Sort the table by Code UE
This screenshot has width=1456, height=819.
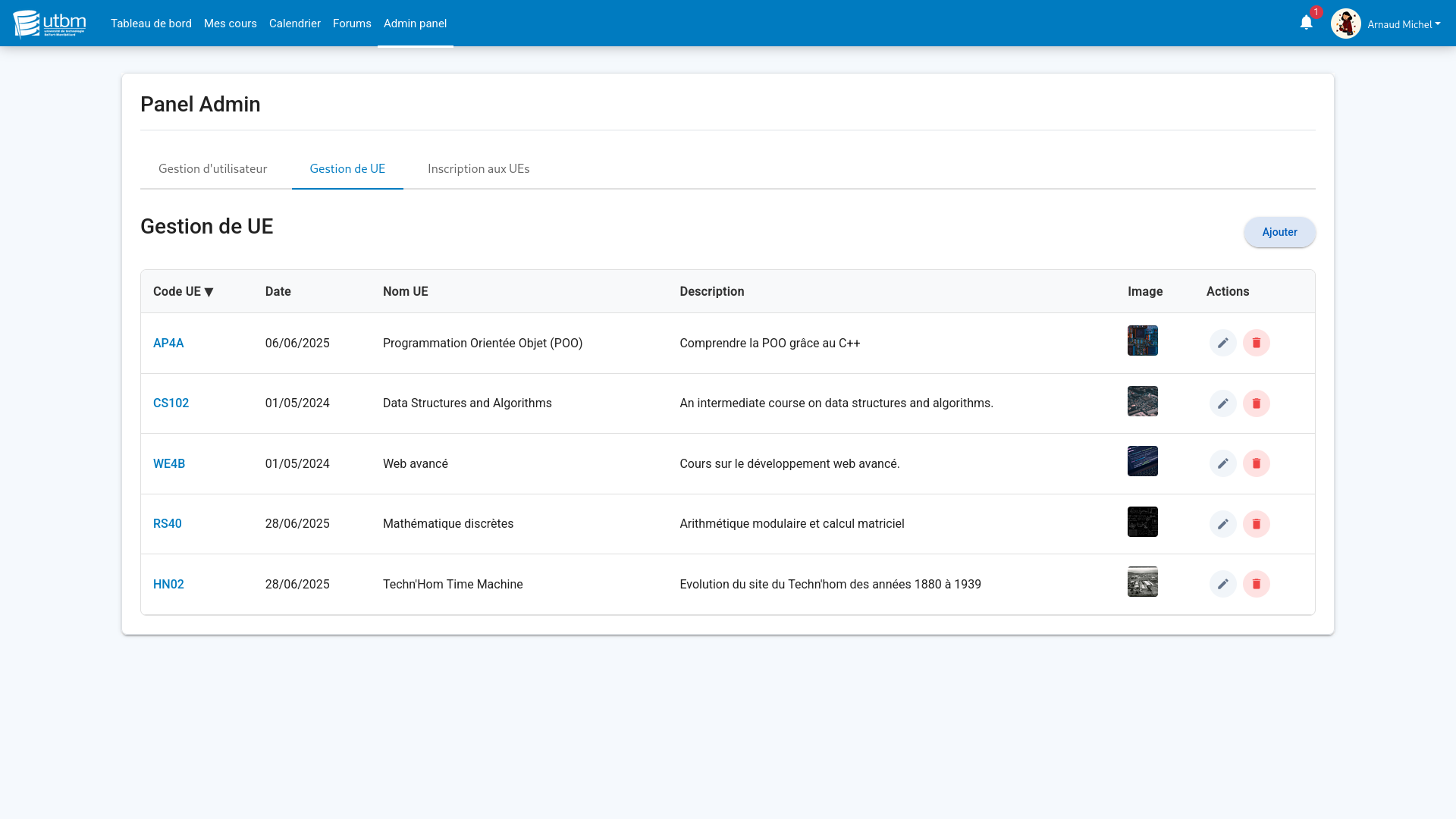coord(182,291)
